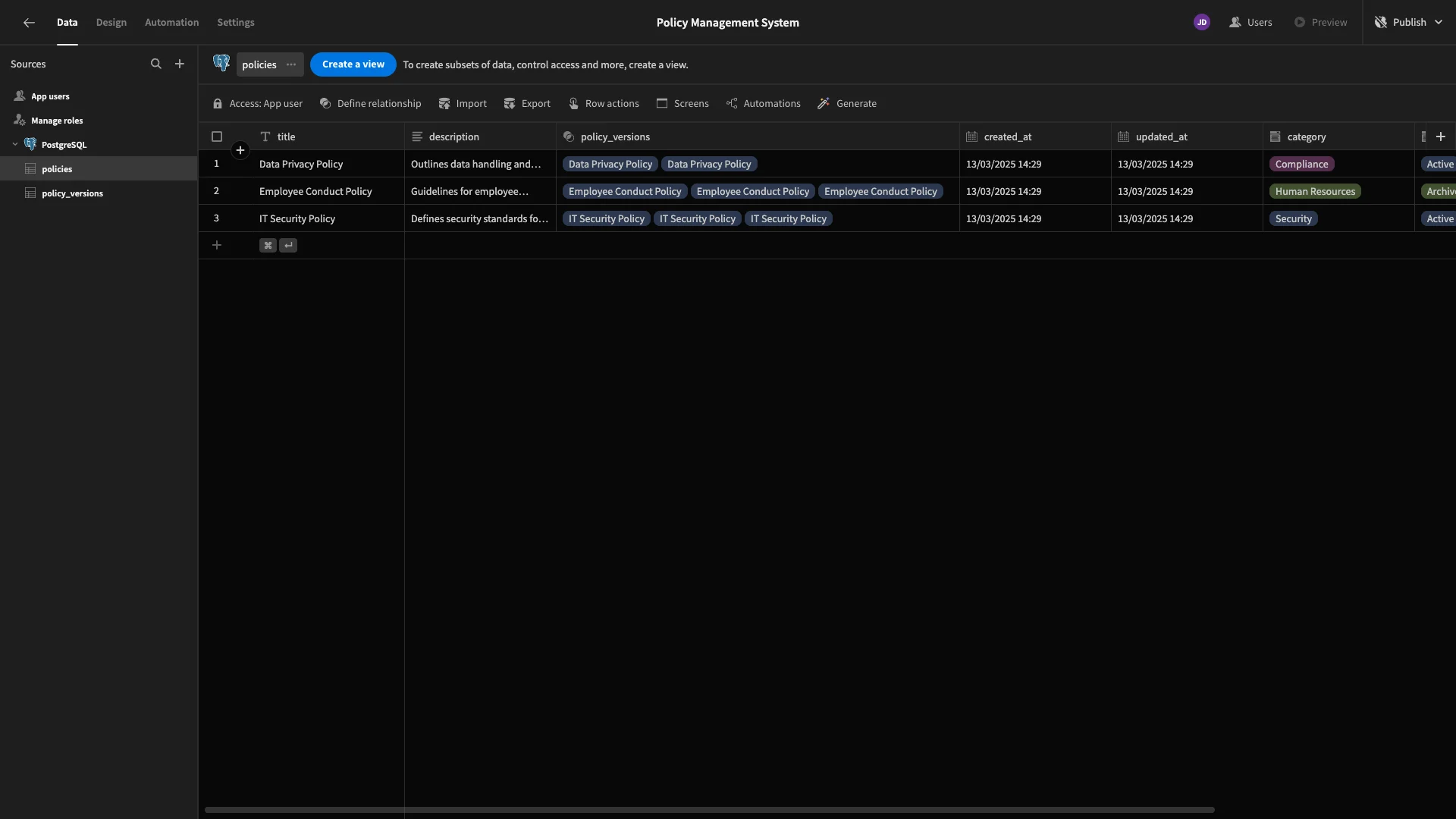Open the search sources magnifier icon
The width and height of the screenshot is (1456, 819).
(156, 64)
